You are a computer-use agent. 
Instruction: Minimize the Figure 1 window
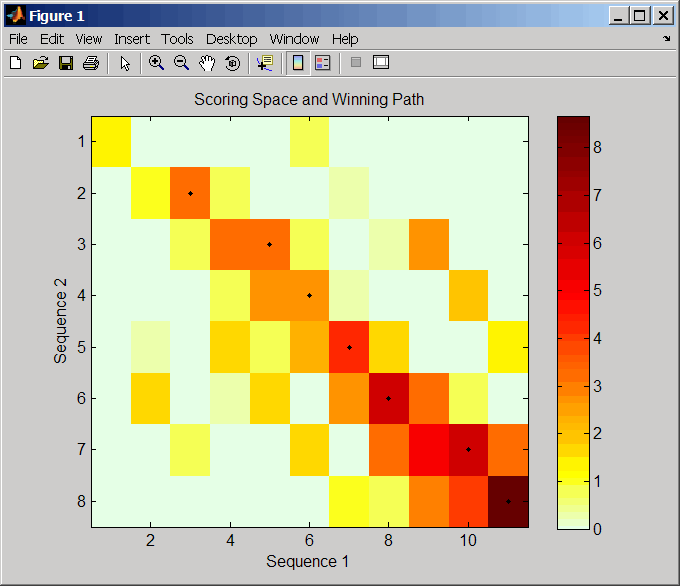coord(618,16)
